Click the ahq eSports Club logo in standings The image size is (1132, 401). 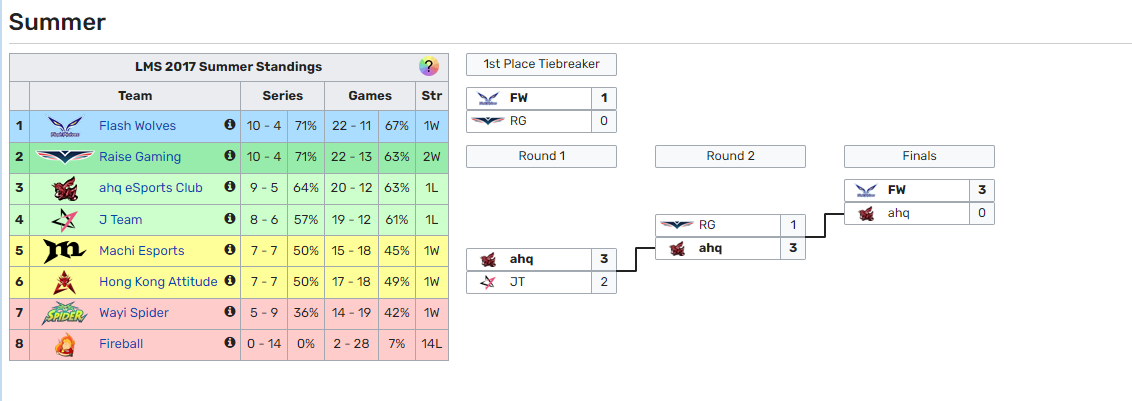coord(65,188)
